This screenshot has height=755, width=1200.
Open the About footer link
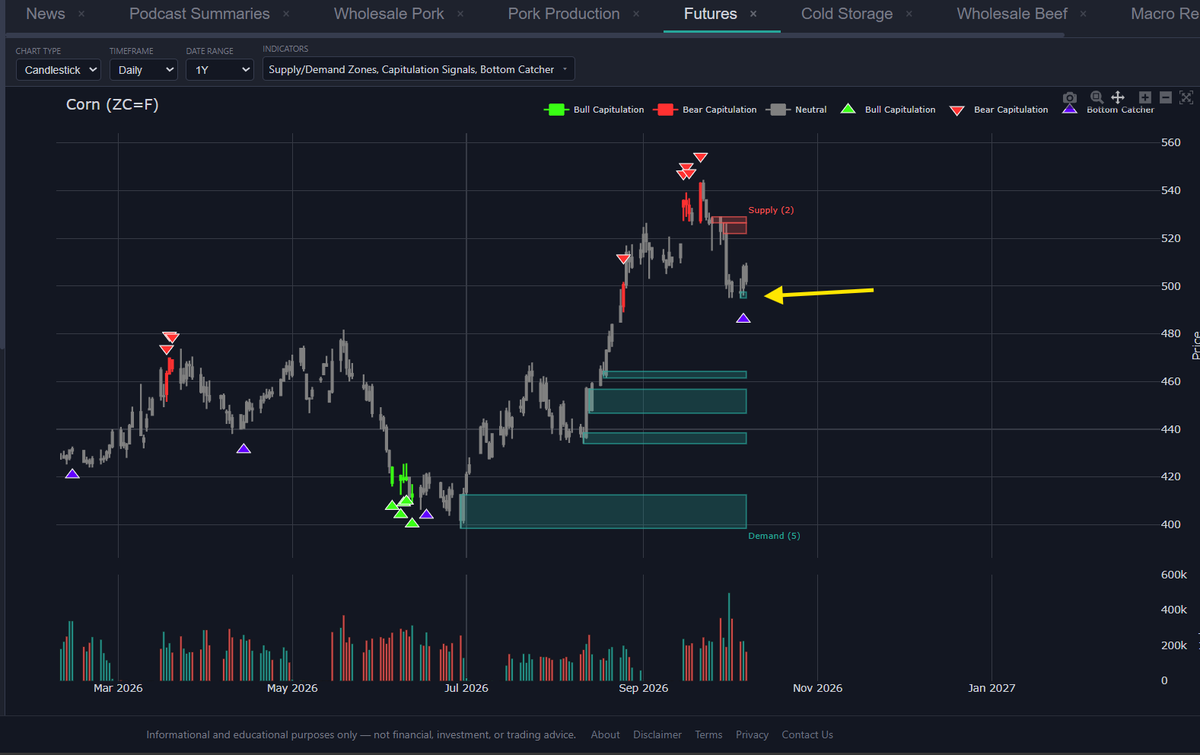click(605, 735)
